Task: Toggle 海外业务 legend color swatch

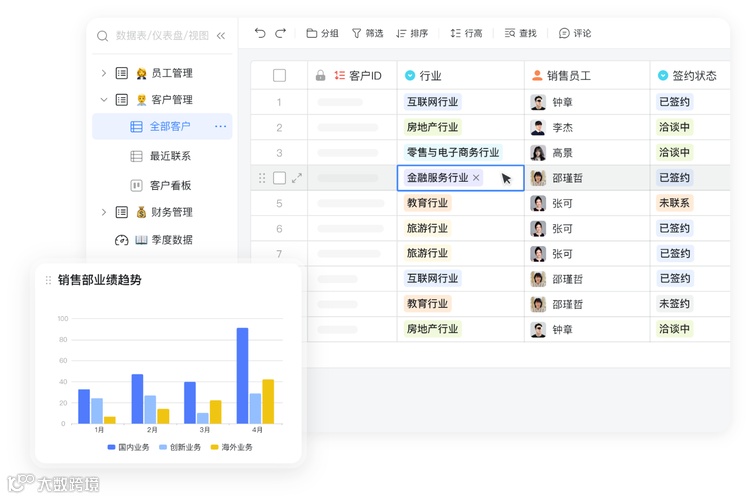Action: (214, 447)
